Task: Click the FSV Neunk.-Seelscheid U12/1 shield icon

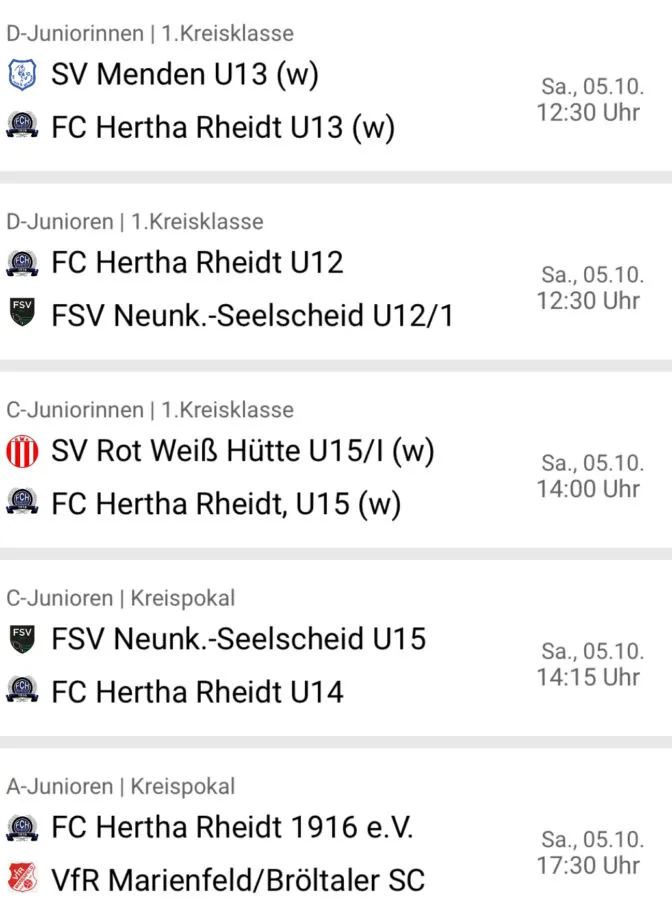Action: pos(22,312)
